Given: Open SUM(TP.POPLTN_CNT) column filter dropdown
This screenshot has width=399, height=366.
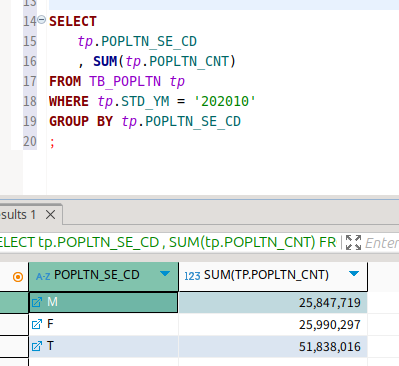Looking at the screenshot, I should point(354,274).
